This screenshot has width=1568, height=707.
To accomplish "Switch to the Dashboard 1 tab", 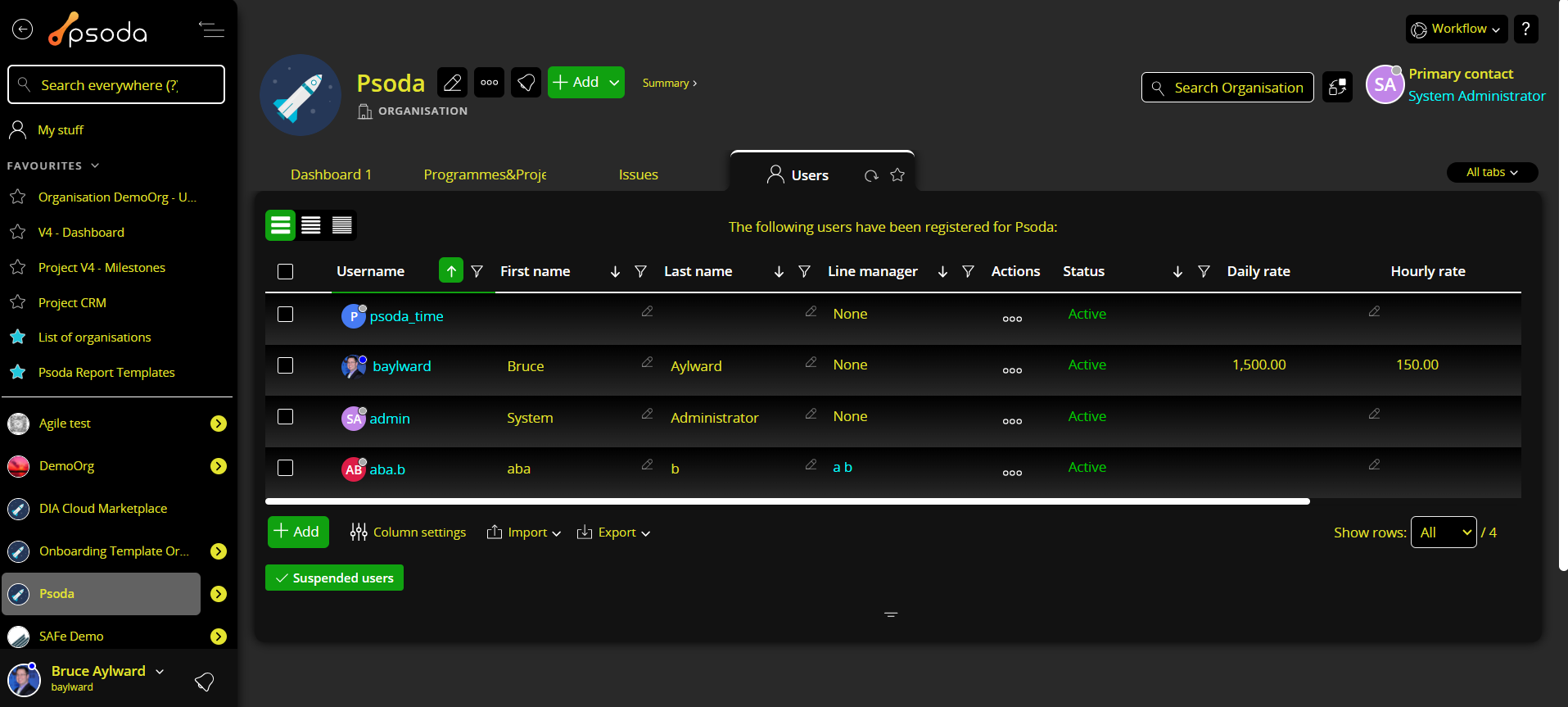I will tap(331, 174).
